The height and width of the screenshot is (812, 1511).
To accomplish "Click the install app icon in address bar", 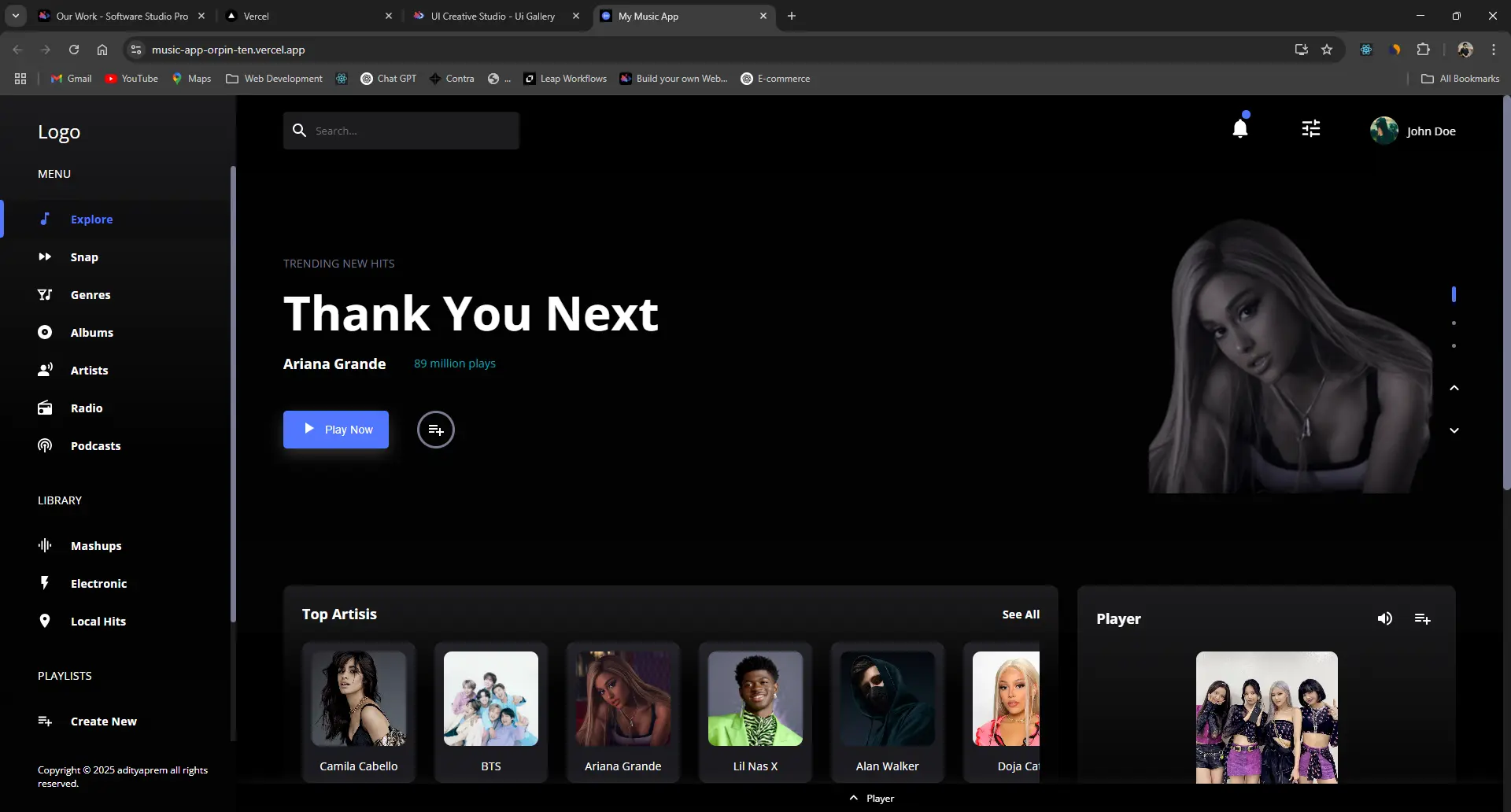I will [1301, 50].
